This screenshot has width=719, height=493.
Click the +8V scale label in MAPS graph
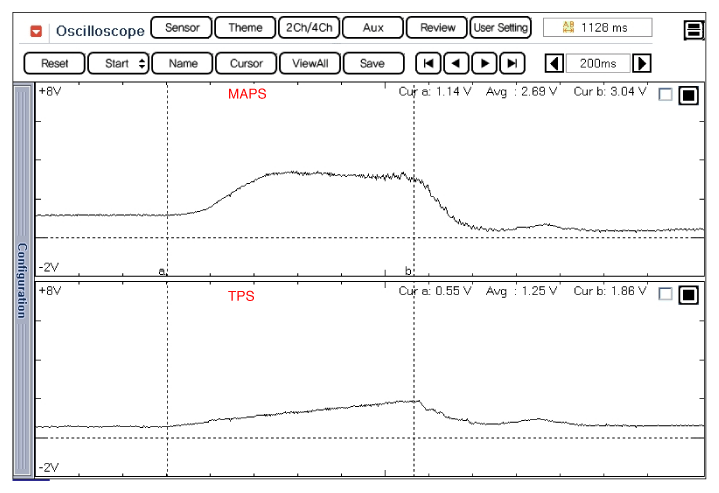(x=50, y=91)
